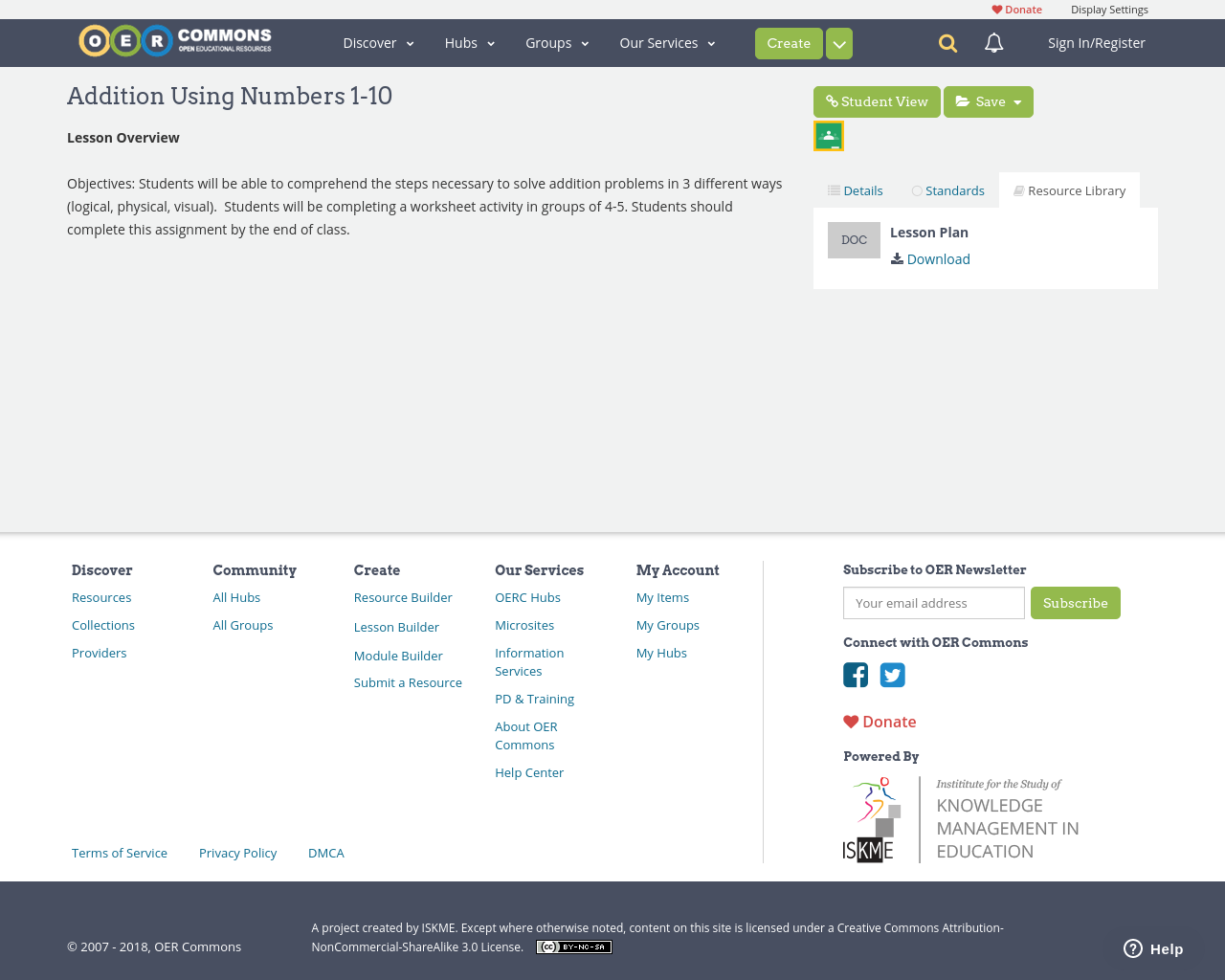Click Submit a Resource link

(408, 682)
